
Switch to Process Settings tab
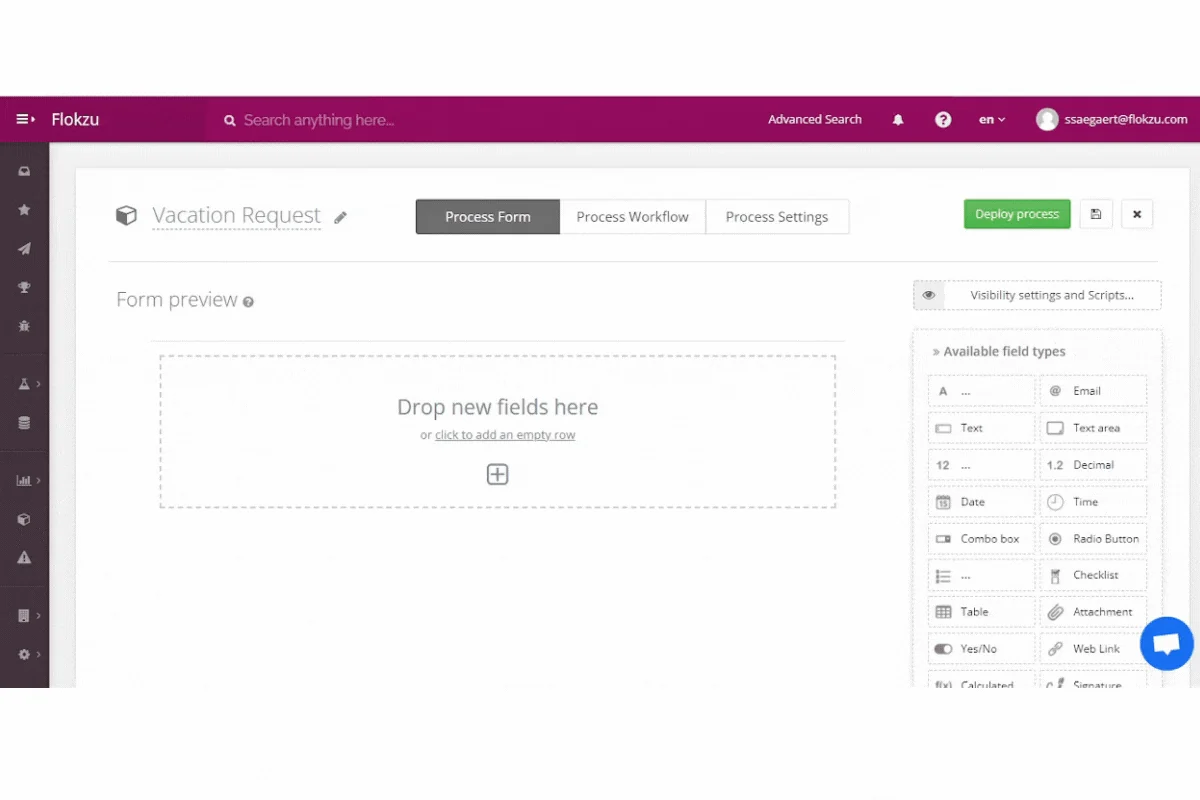point(777,217)
